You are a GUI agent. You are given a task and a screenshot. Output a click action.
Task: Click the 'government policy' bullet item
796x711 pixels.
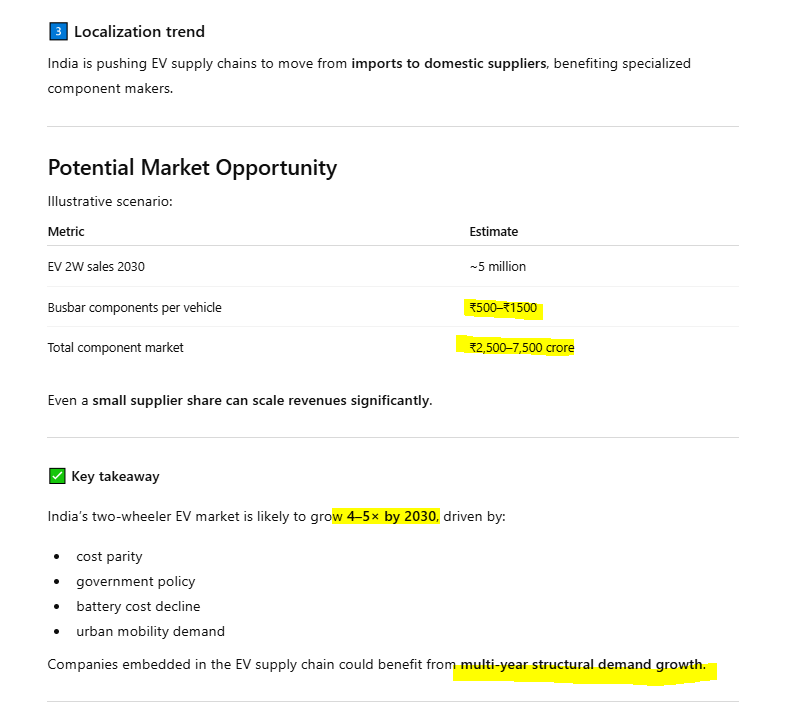[x=135, y=581]
